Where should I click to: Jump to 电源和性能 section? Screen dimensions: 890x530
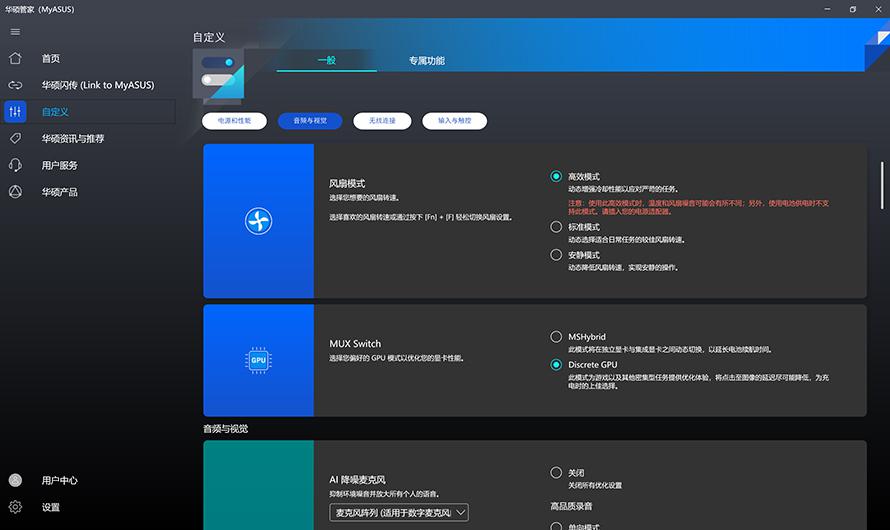234,121
